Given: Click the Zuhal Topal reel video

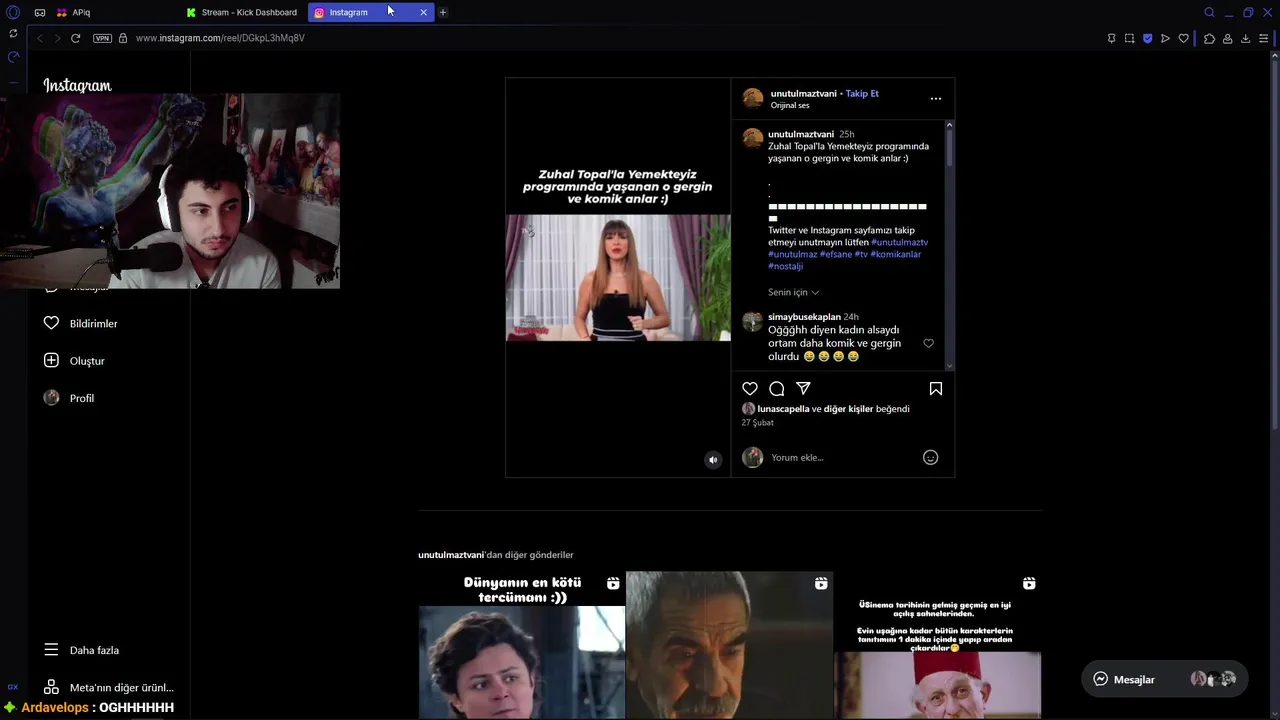Looking at the screenshot, I should tap(618, 278).
